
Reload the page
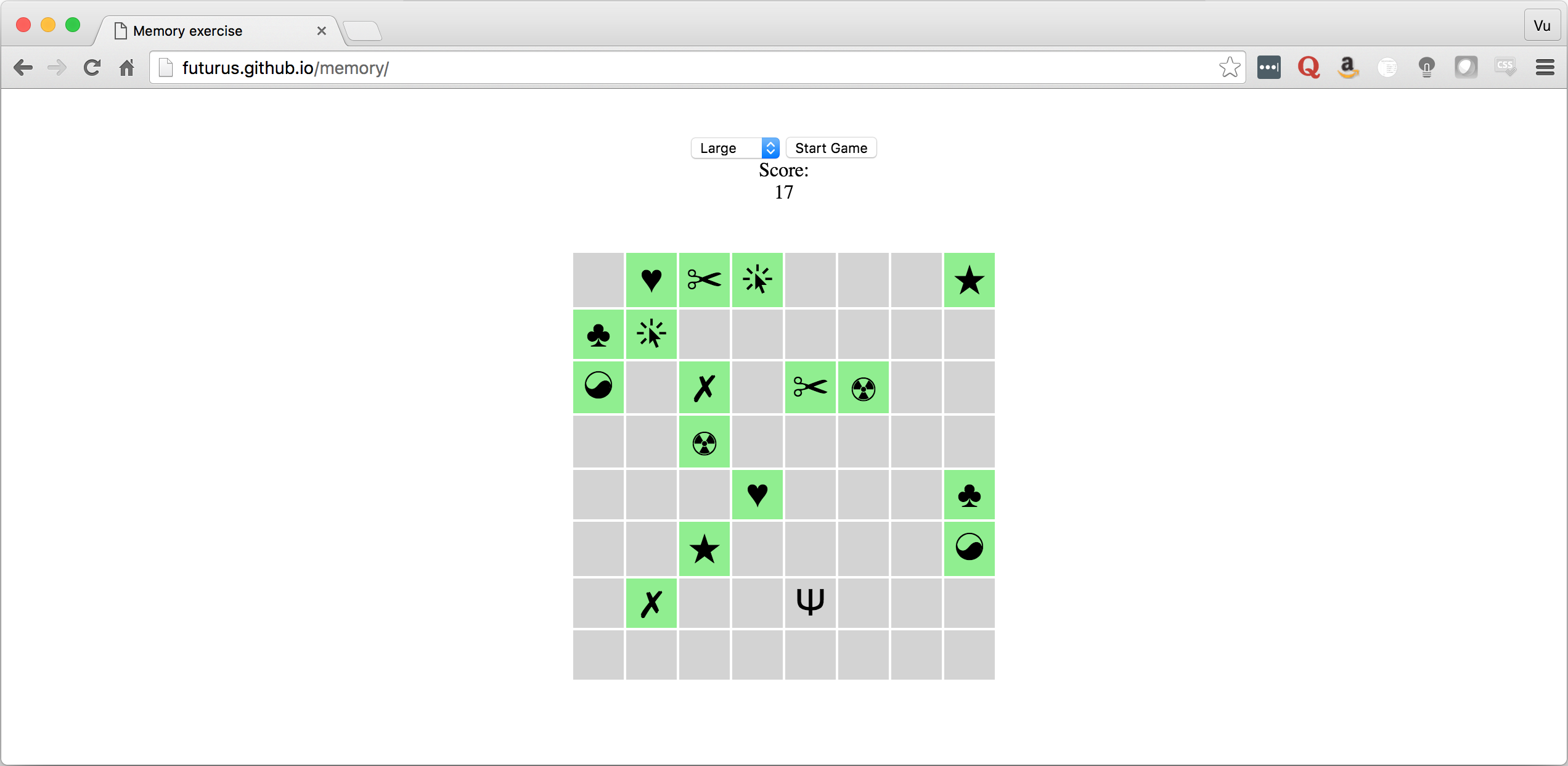(92, 67)
